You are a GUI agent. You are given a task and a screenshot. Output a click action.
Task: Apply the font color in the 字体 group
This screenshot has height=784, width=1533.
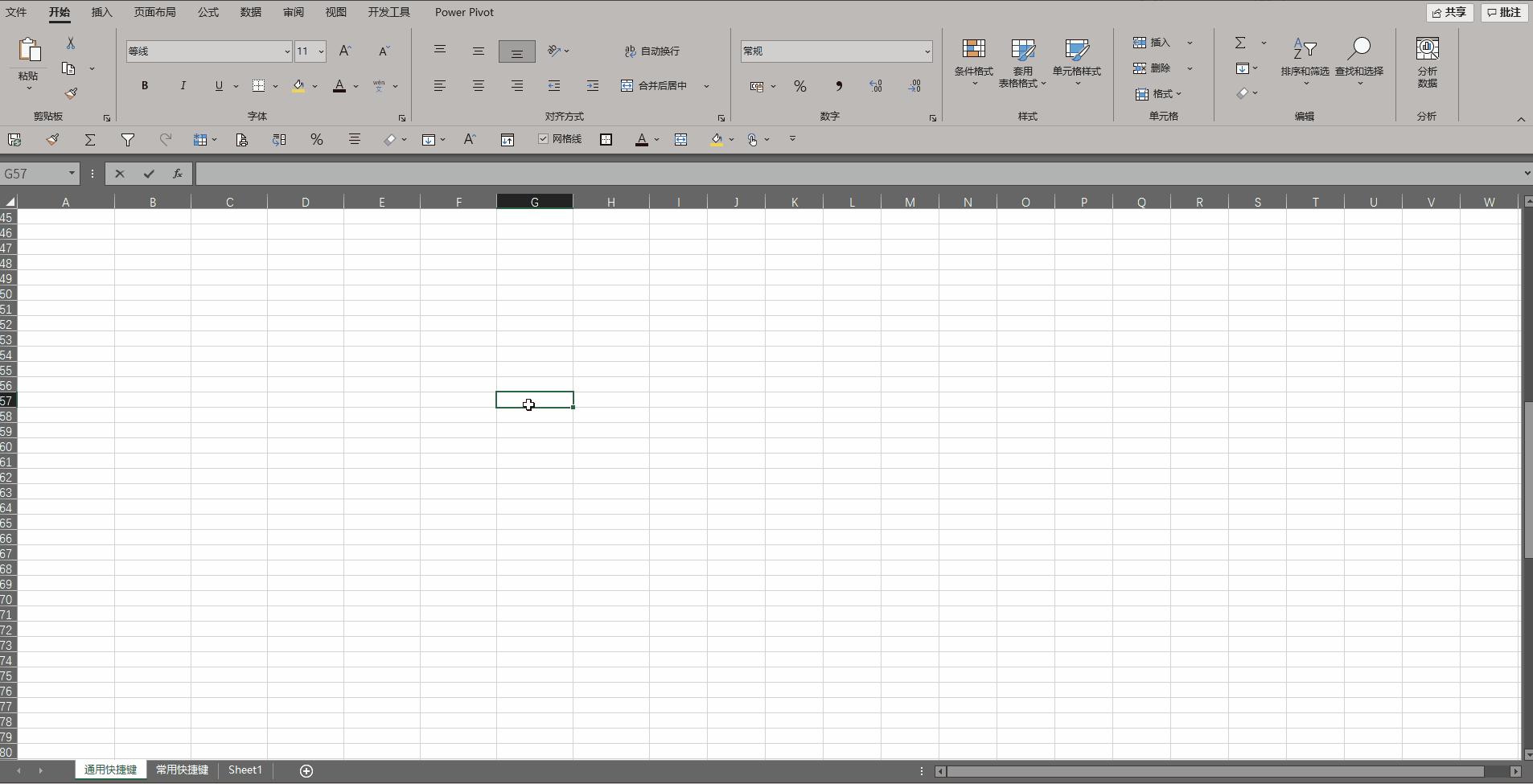tap(339, 85)
